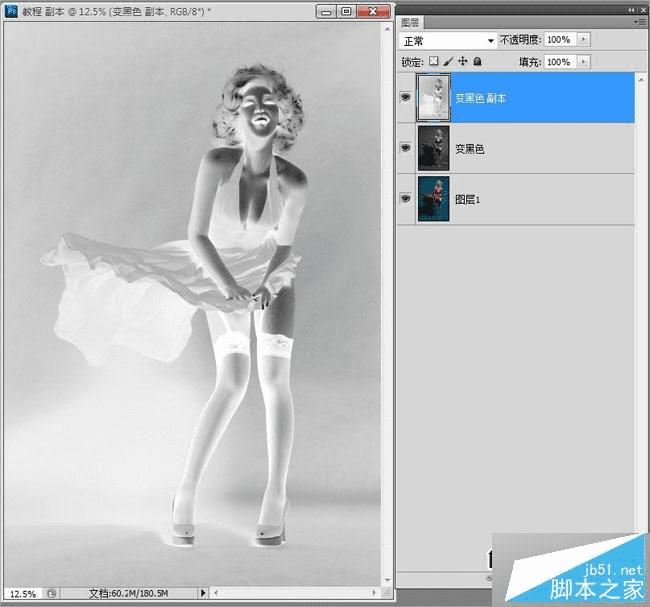Click the canvas vertical scrollbar down arrow

pyautogui.click(x=387, y=580)
